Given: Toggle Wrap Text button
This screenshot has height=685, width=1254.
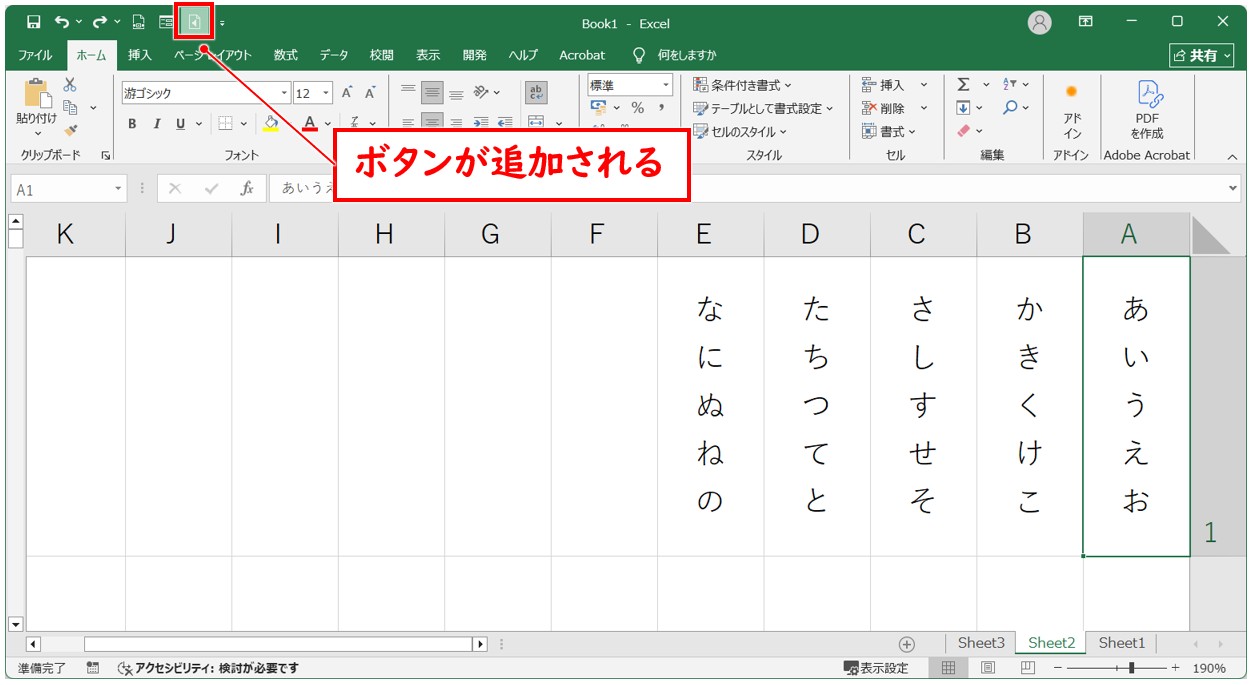Looking at the screenshot, I should [536, 92].
